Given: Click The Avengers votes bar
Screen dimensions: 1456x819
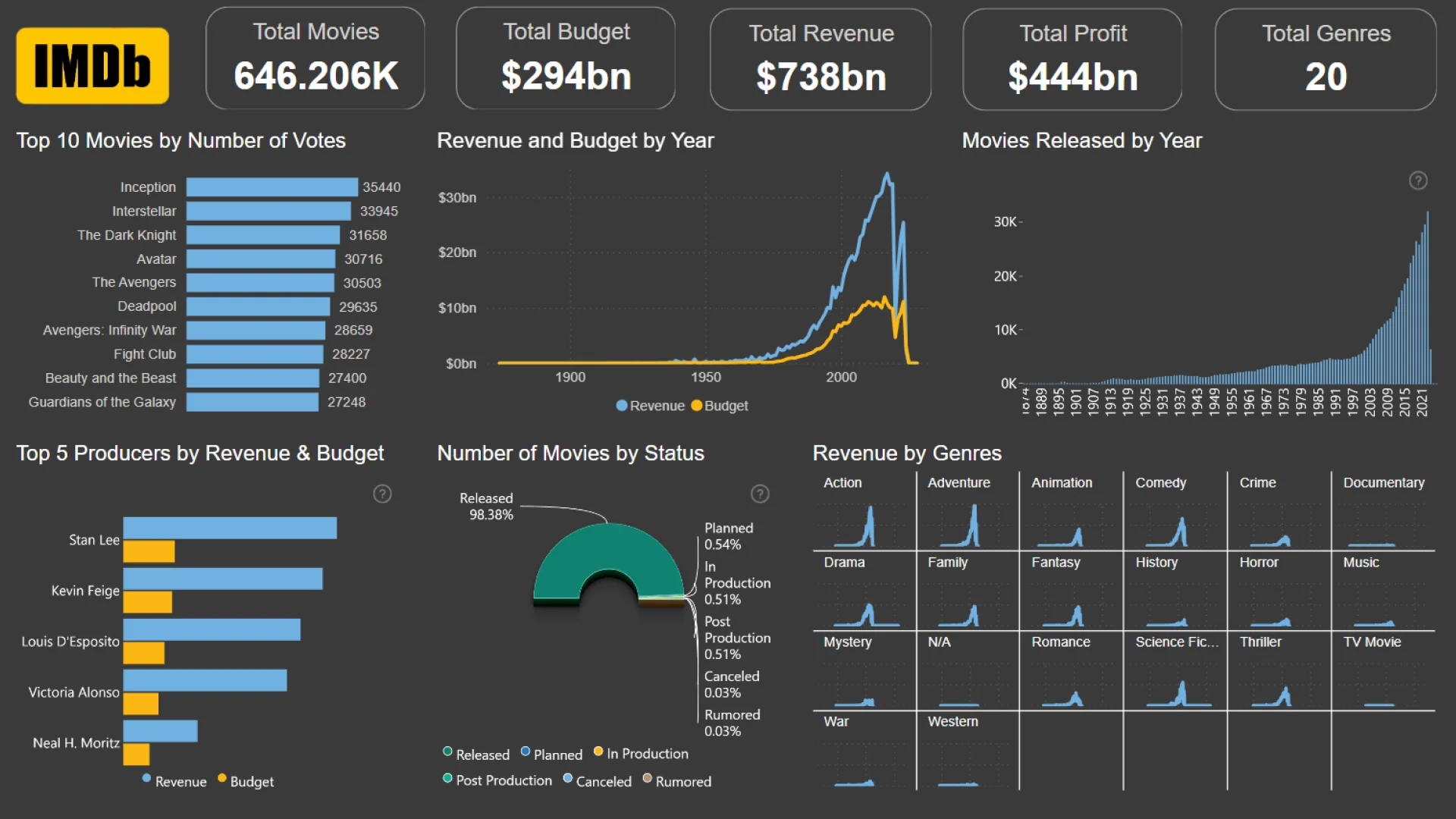Looking at the screenshot, I should (260, 283).
